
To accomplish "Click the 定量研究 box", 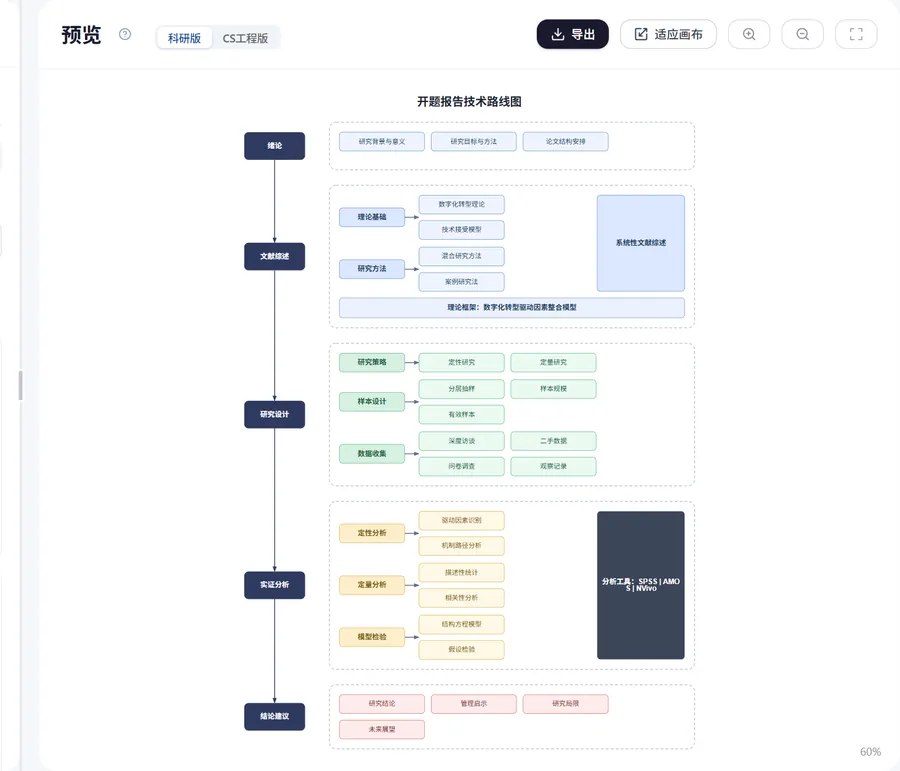I will coord(553,362).
